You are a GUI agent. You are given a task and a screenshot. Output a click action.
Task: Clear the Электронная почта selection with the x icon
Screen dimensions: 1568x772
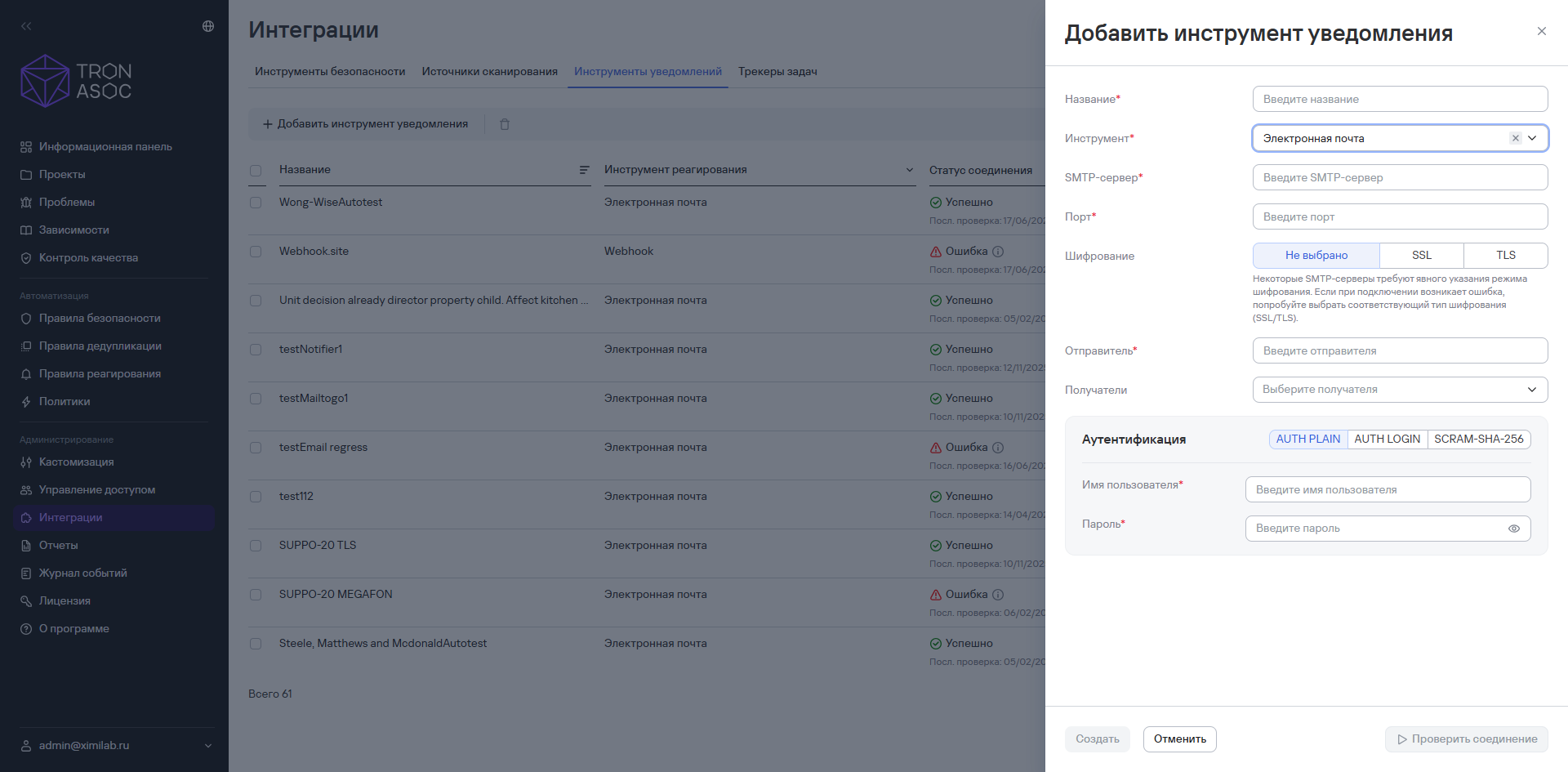click(1516, 138)
